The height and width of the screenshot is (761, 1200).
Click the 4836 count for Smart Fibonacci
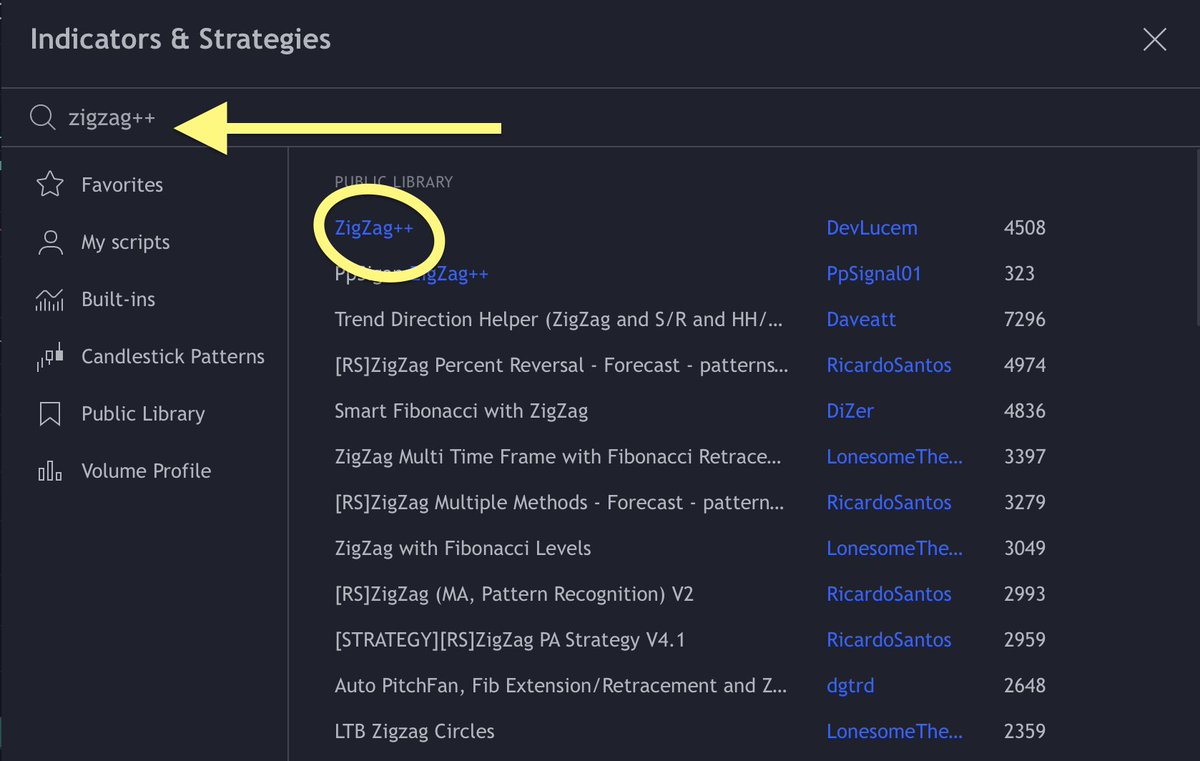coord(1025,411)
